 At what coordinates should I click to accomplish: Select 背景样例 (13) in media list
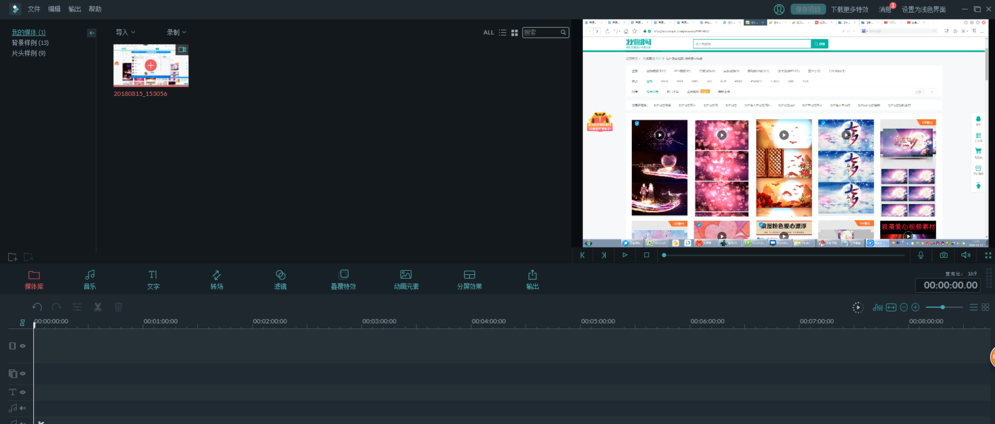tap(30, 43)
